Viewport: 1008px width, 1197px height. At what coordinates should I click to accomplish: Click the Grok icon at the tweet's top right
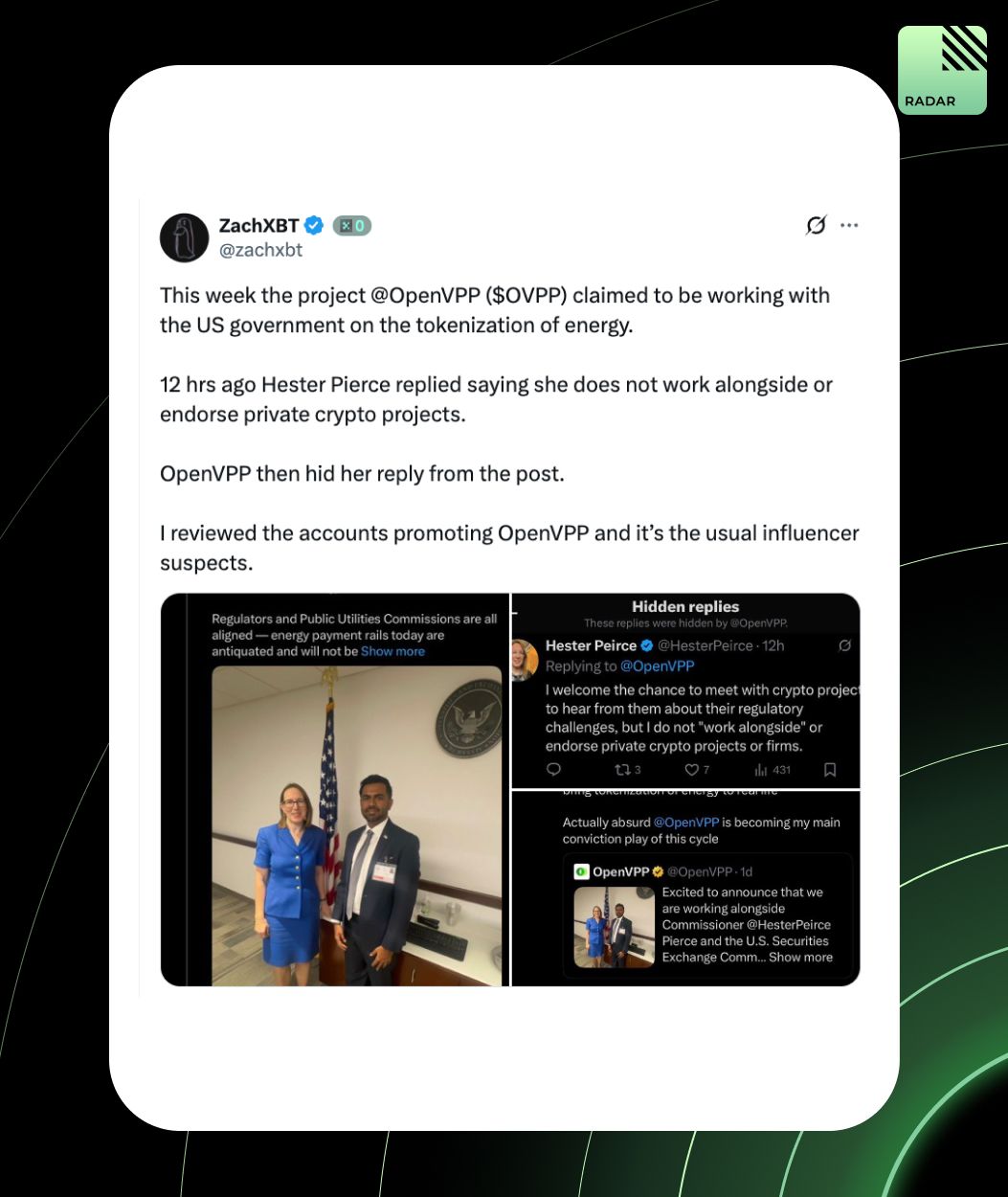coord(816,226)
